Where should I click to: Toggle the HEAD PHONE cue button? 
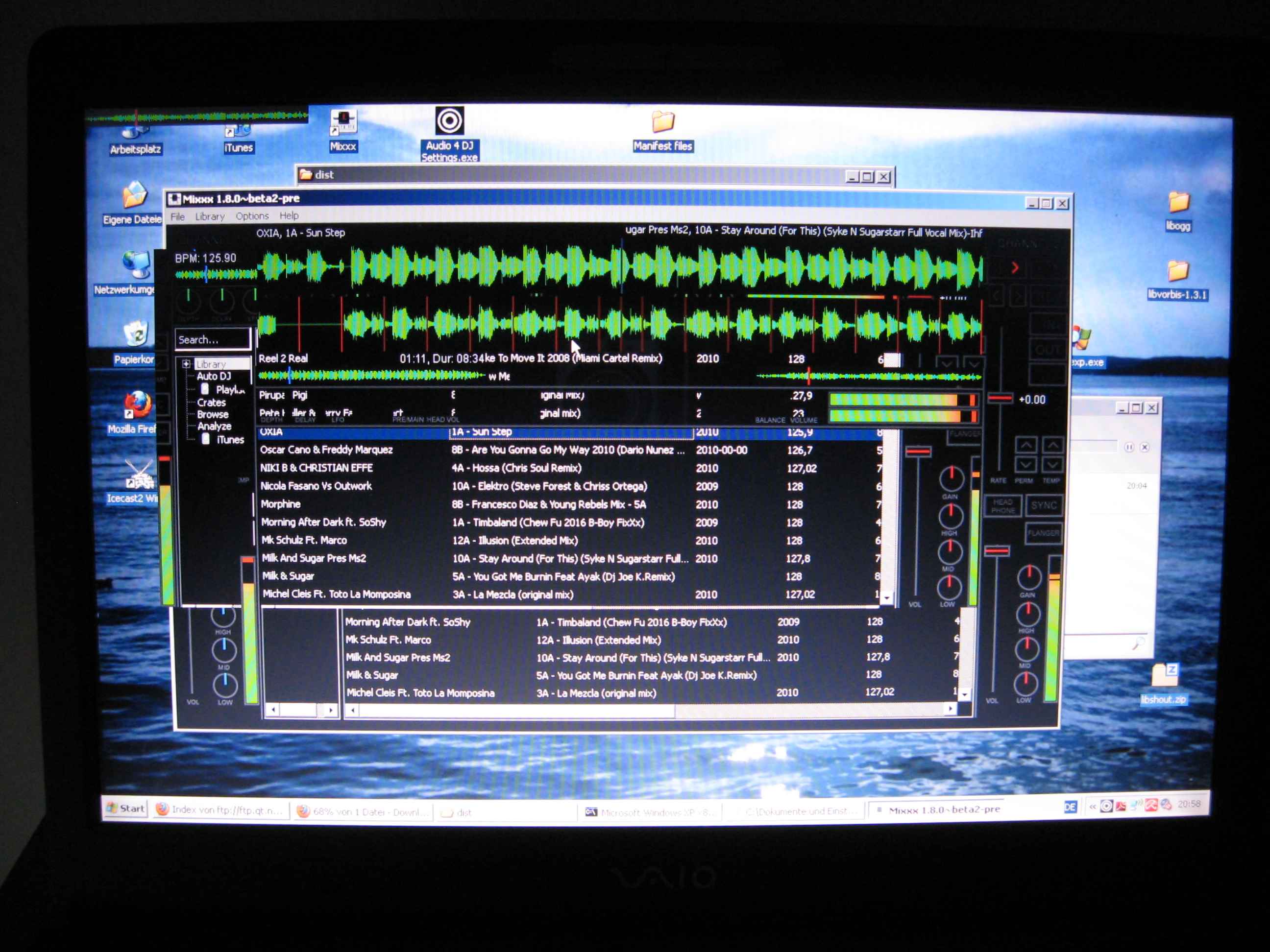point(1002,506)
